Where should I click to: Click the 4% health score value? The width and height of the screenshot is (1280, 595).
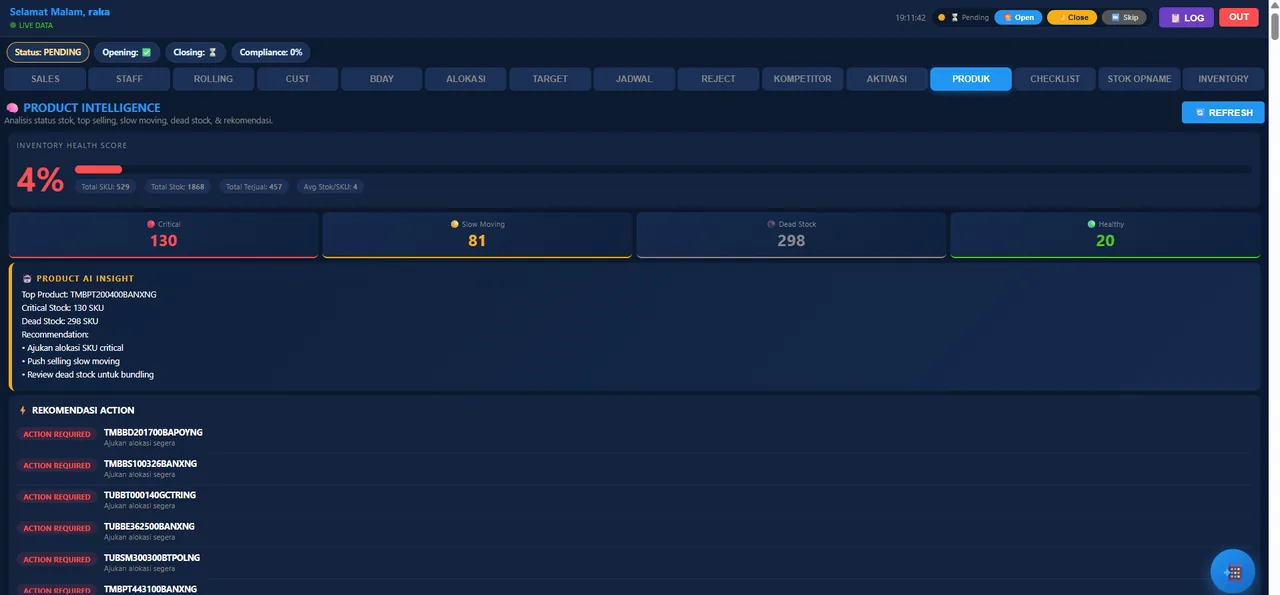pos(40,180)
